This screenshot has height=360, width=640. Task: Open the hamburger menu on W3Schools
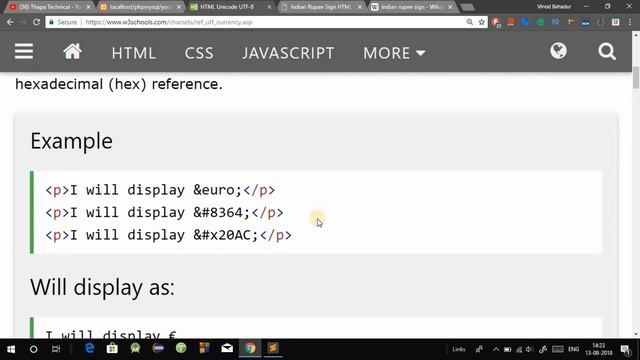click(x=24, y=52)
